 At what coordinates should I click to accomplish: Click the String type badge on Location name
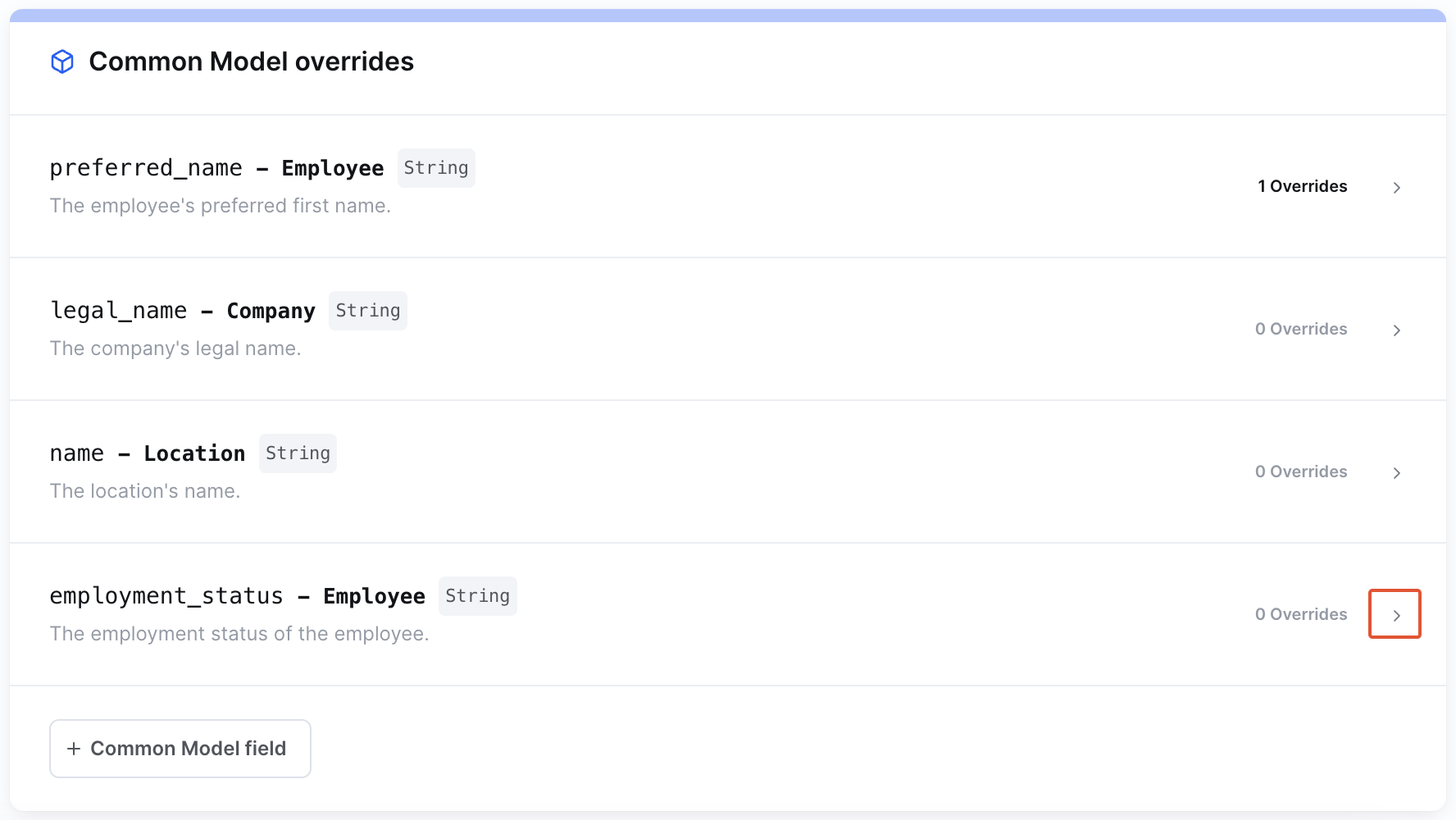(x=298, y=453)
